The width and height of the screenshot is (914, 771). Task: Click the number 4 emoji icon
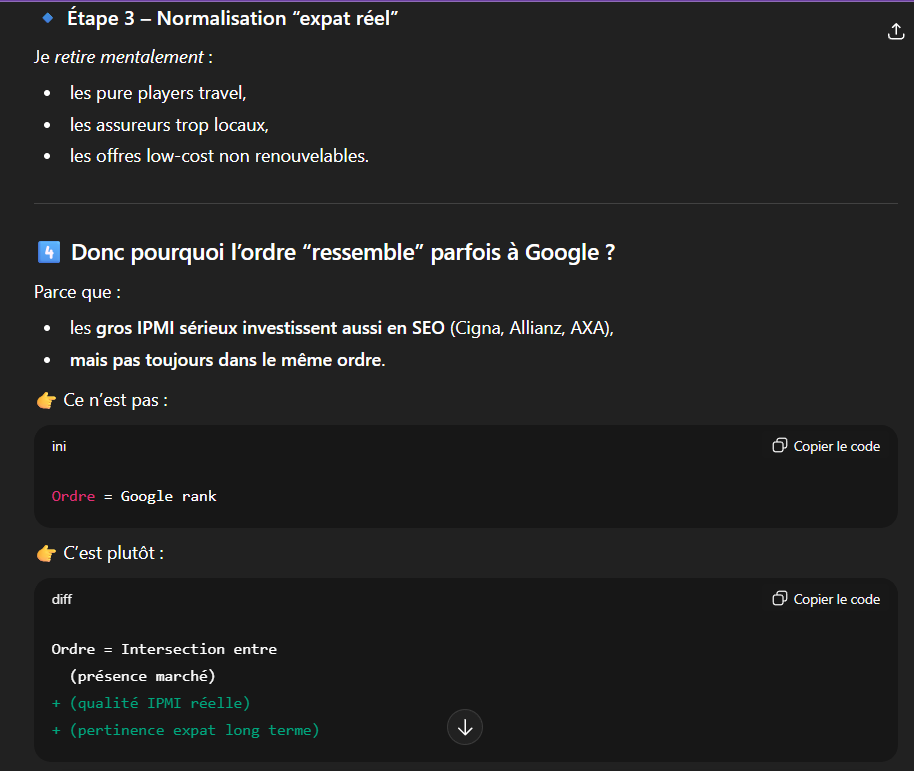point(47,252)
